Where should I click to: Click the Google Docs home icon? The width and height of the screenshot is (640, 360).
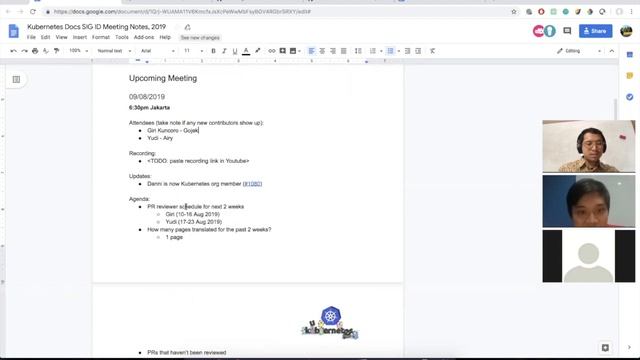click(13, 31)
